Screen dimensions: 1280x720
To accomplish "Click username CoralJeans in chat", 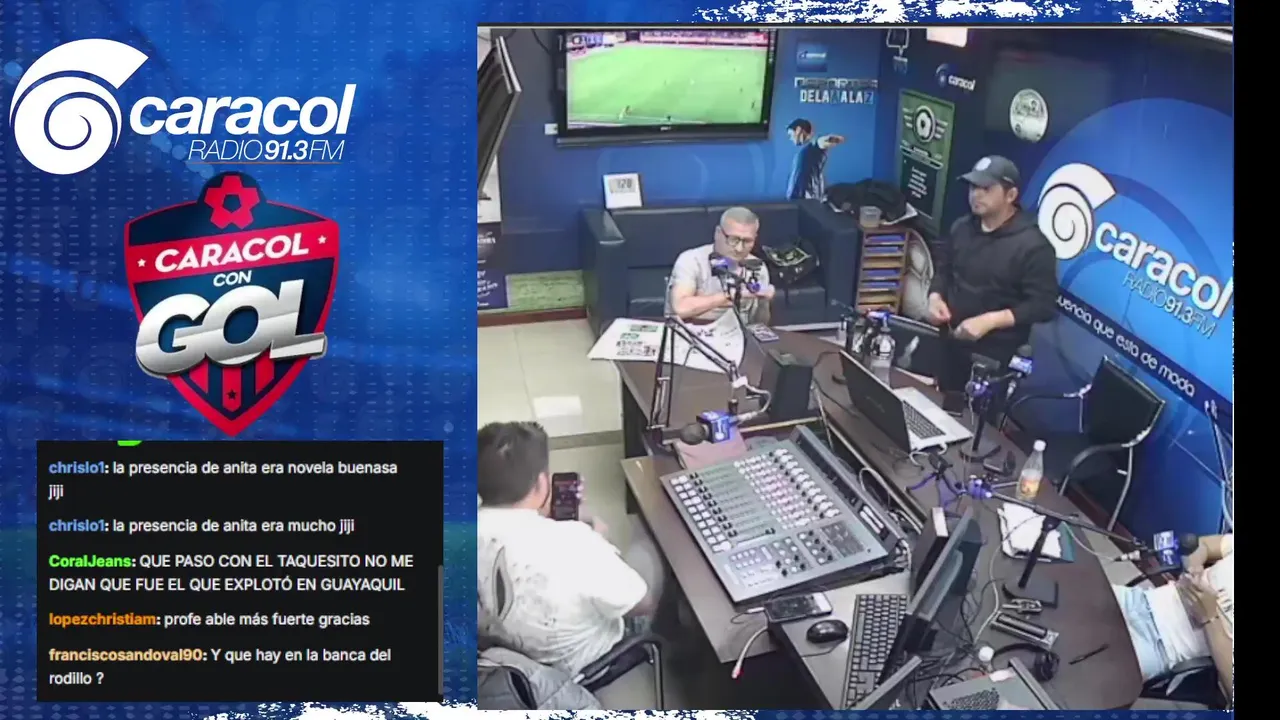I will [x=91, y=561].
